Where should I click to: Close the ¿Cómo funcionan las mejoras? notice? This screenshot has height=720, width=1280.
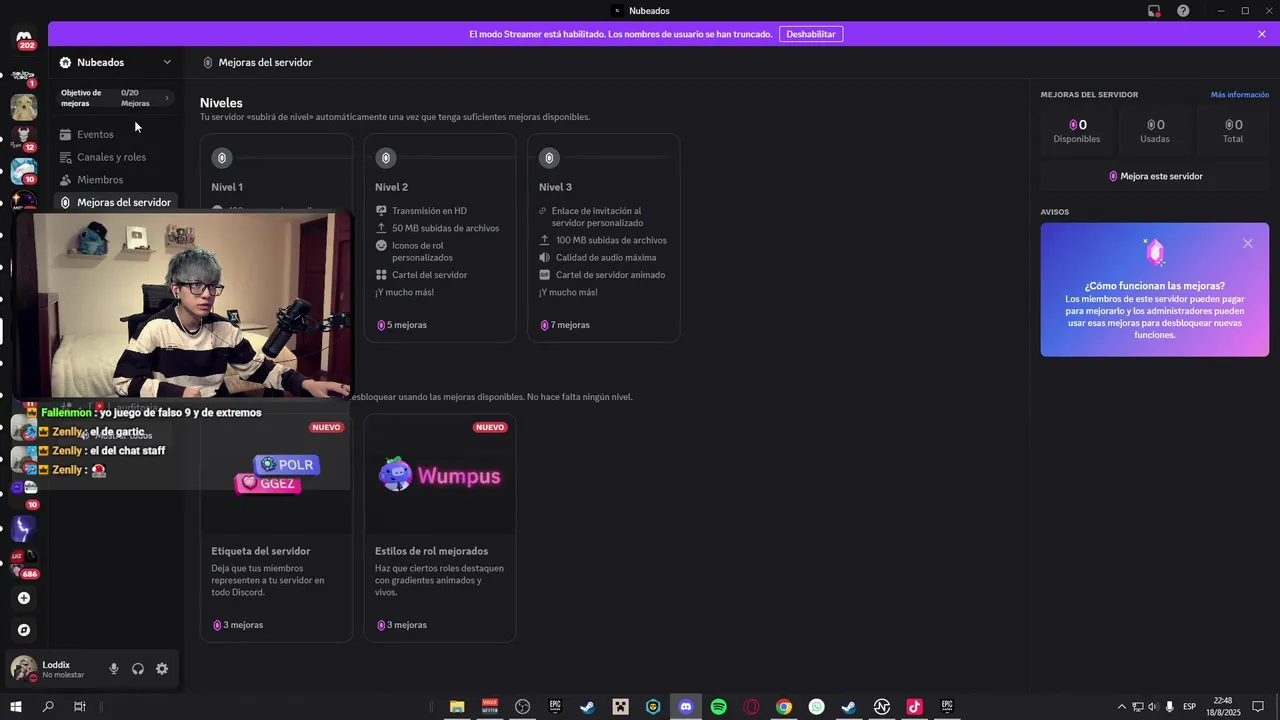coord(1247,243)
